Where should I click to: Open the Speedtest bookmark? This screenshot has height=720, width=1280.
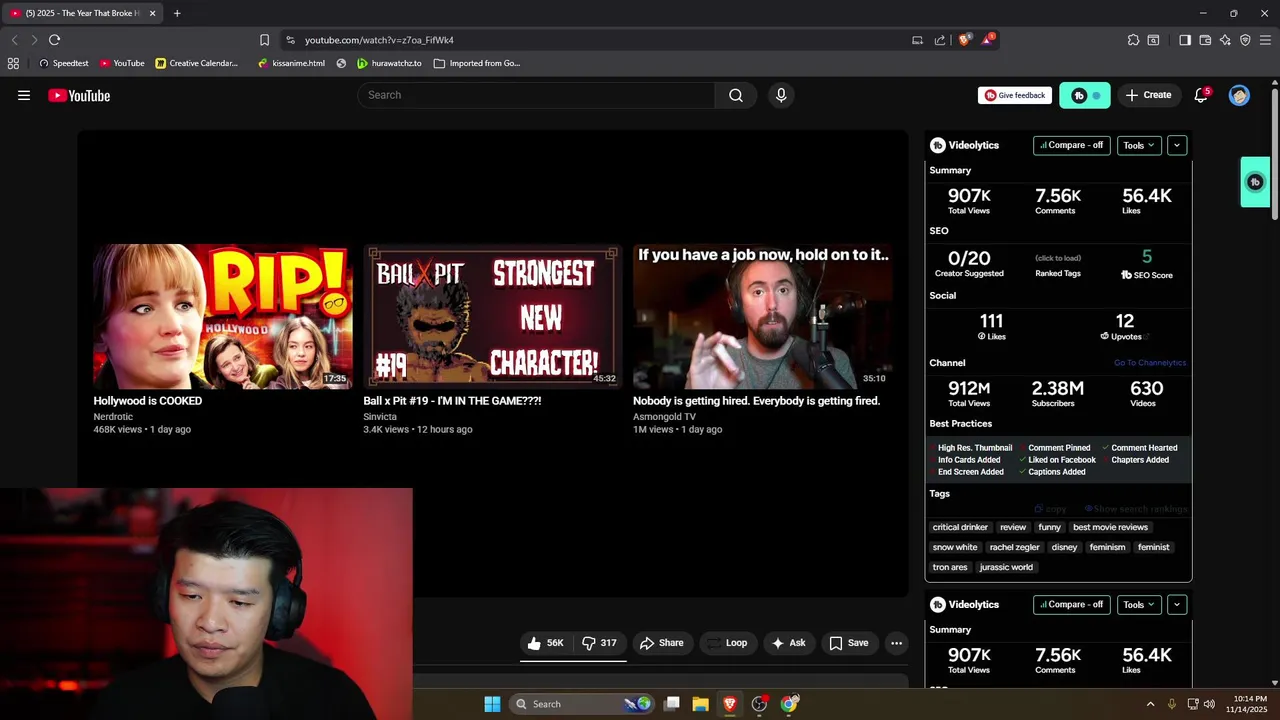[x=63, y=63]
